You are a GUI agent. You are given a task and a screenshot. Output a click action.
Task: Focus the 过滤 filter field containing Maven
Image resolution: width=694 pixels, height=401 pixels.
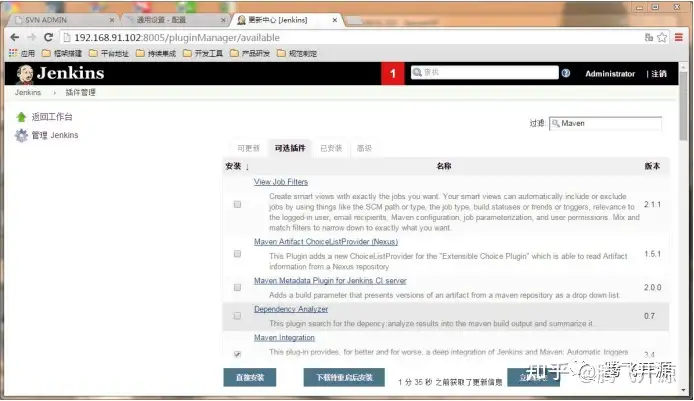(605, 123)
